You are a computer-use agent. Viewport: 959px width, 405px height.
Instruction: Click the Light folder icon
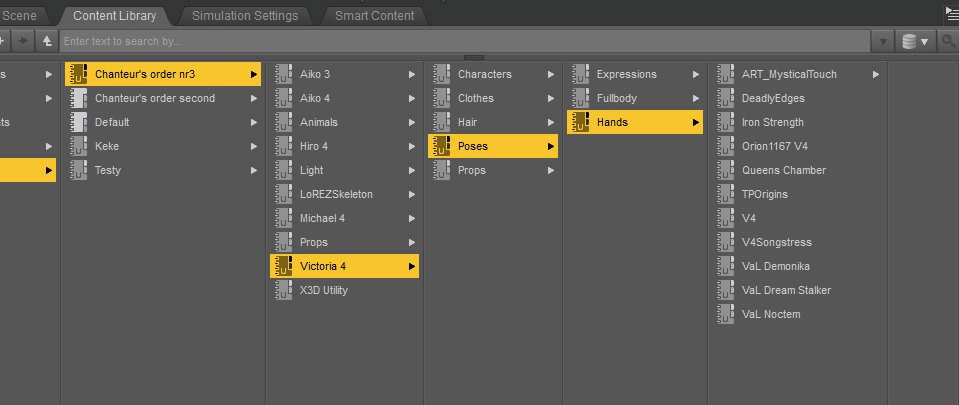click(x=284, y=170)
